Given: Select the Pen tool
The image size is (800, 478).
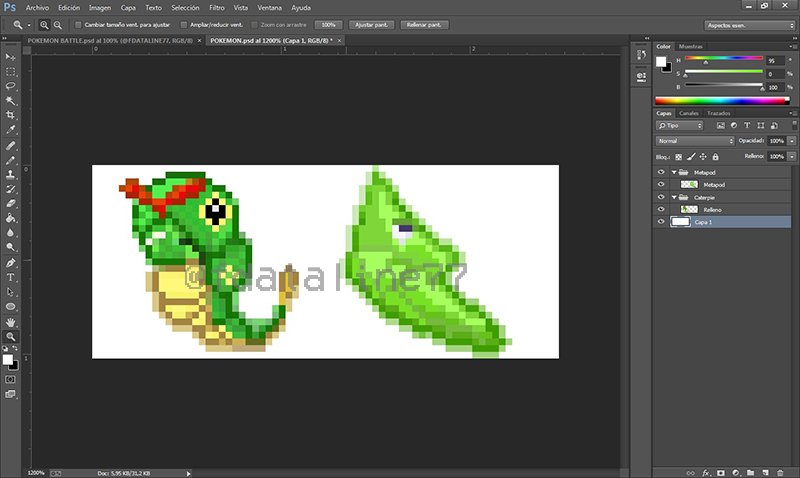Looking at the screenshot, I should pyautogui.click(x=10, y=263).
